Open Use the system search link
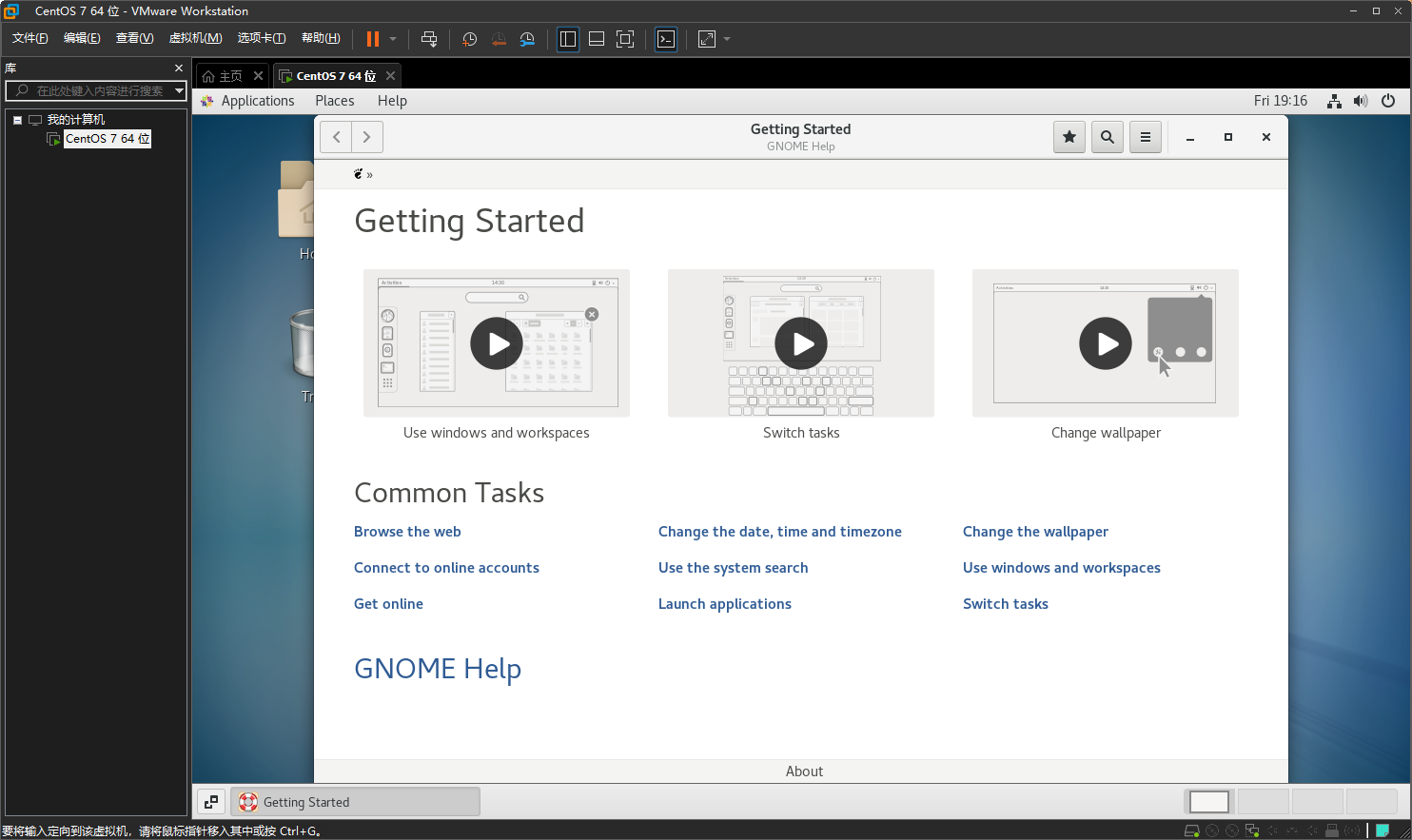This screenshot has width=1412, height=840. coord(733,568)
